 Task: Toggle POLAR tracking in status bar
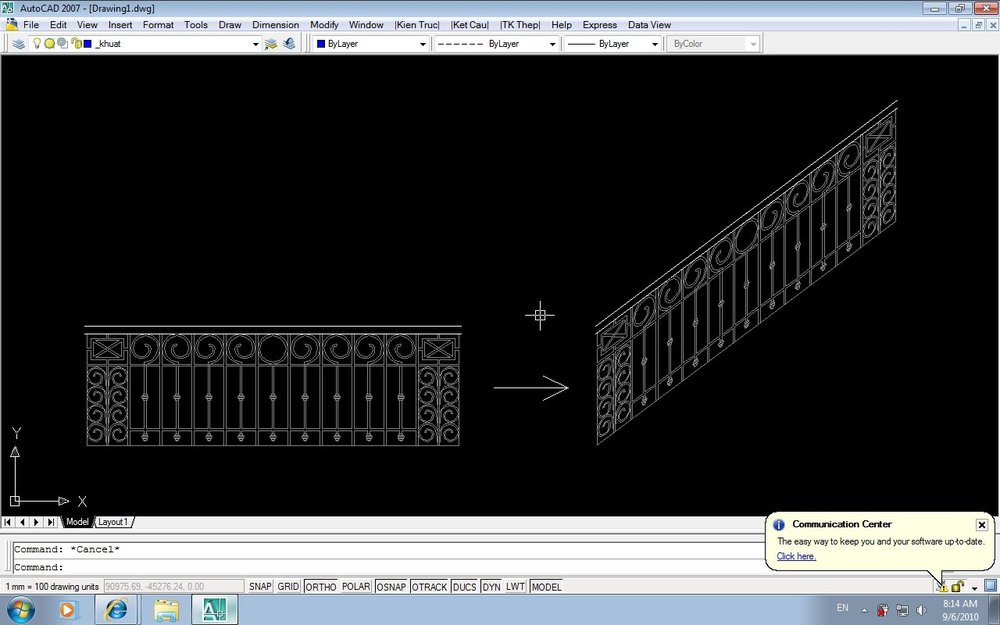point(356,587)
